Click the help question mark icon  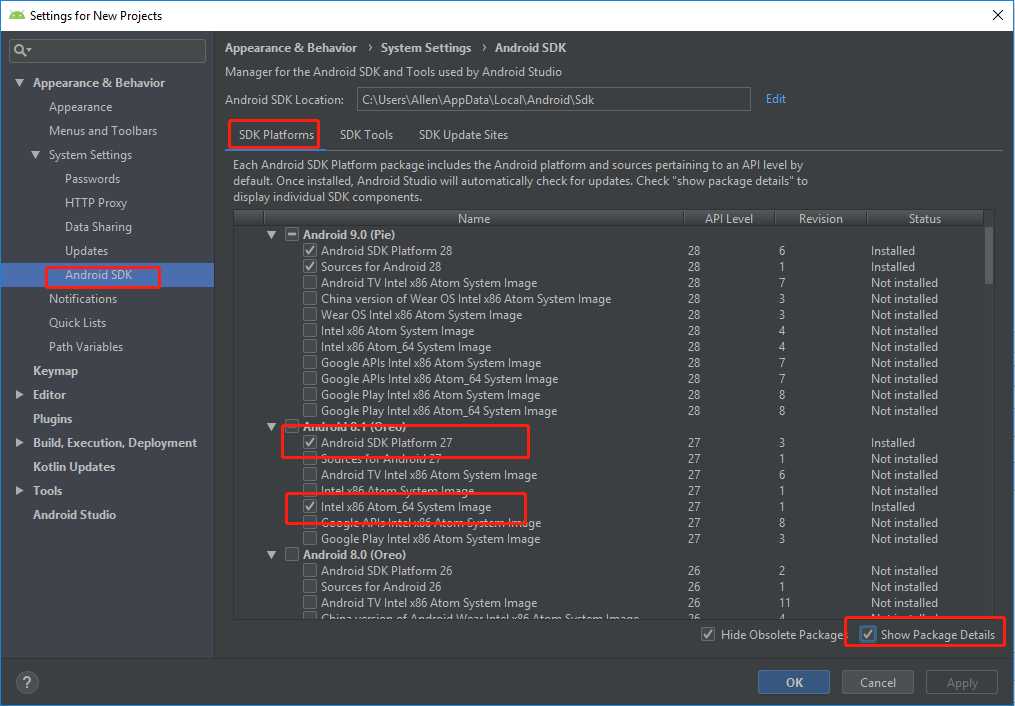[x=27, y=682]
